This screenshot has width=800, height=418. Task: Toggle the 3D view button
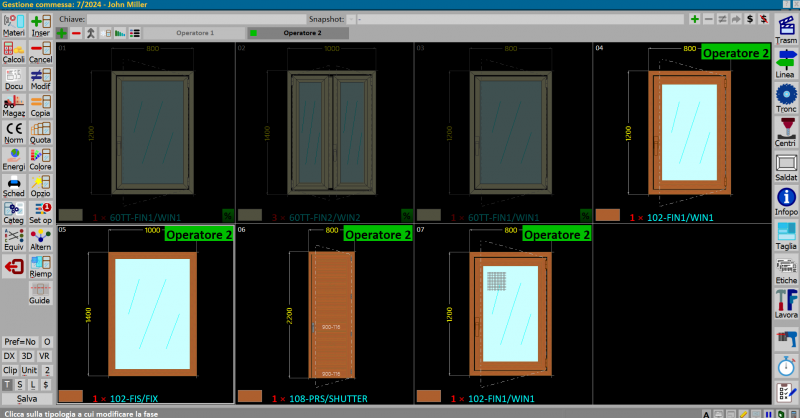tap(27, 356)
